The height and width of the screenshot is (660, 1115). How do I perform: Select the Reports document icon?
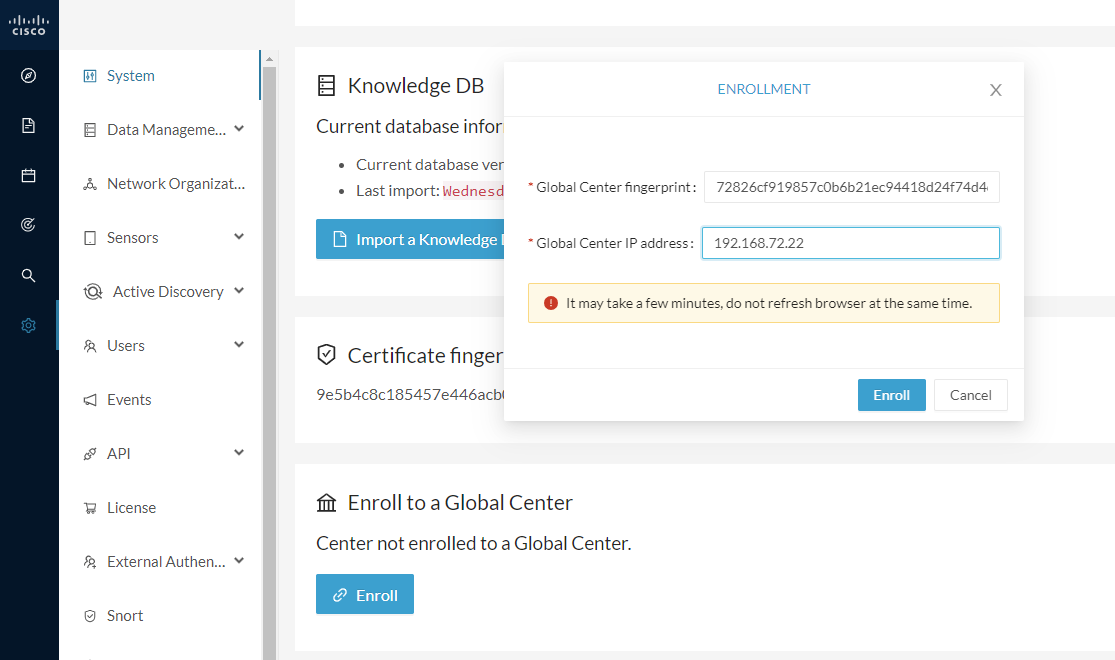click(x=27, y=125)
